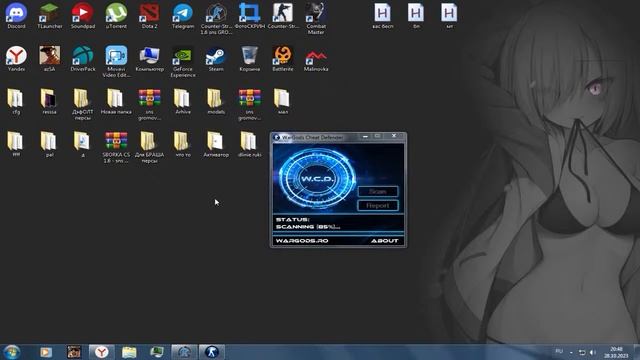Select the Активатор folder

[216, 145]
